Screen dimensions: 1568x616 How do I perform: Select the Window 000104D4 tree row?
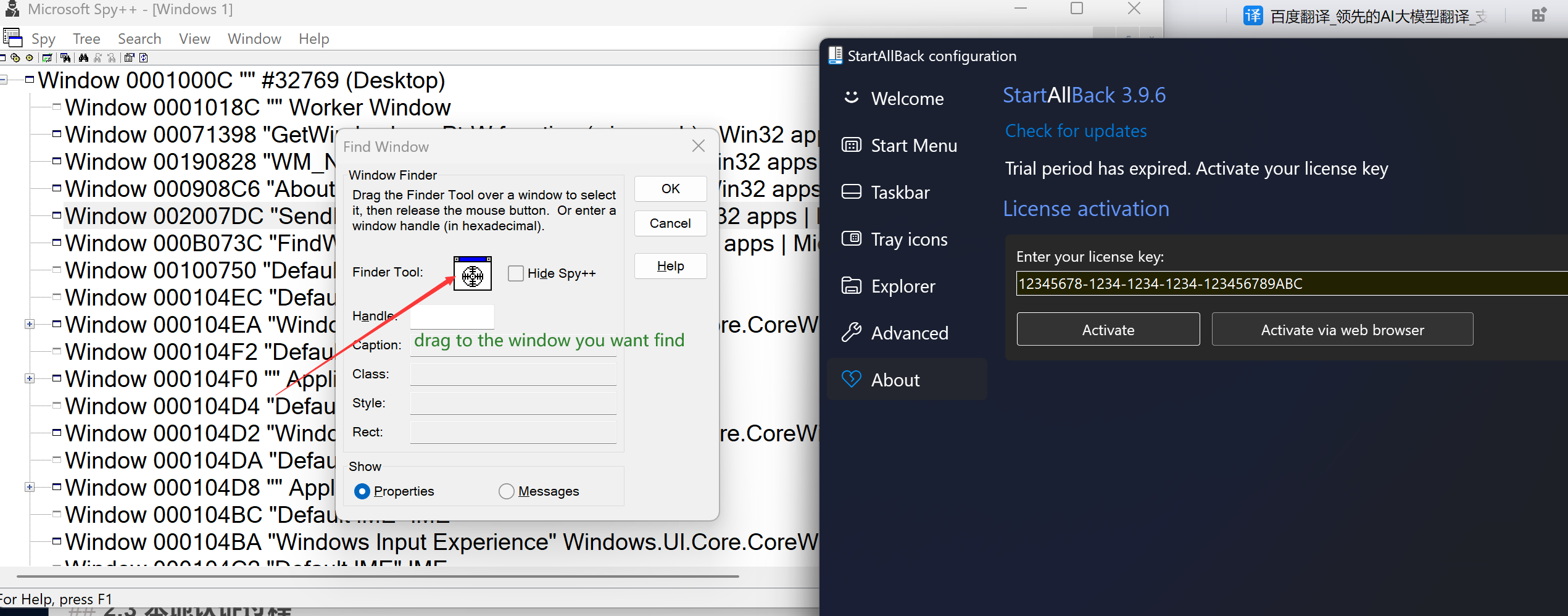tap(201, 406)
